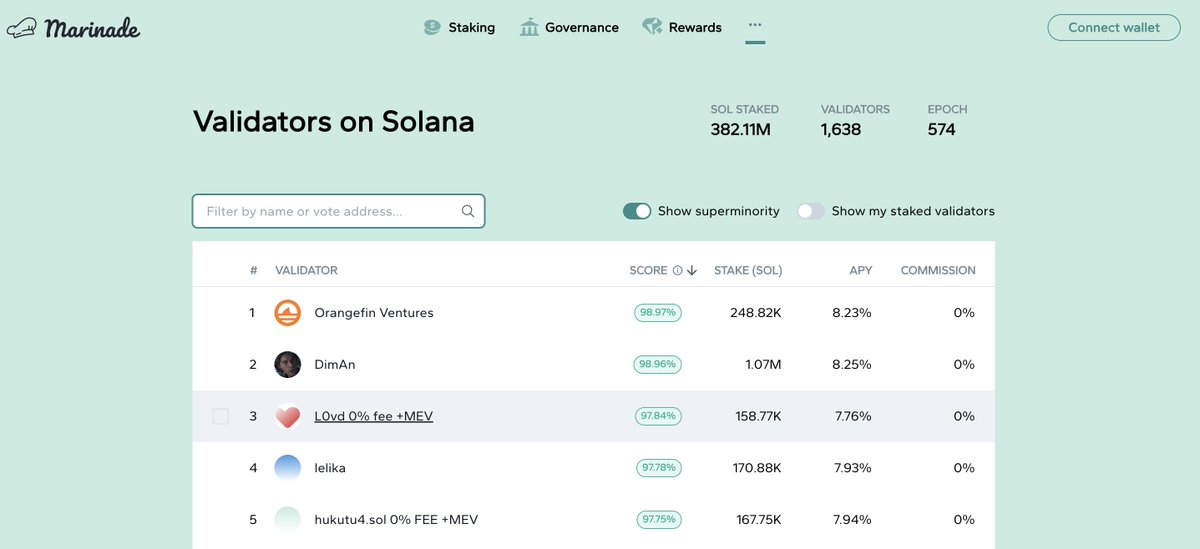The height and width of the screenshot is (549, 1200).
Task: Click Orangefin Ventures validator logo
Action: tap(287, 313)
